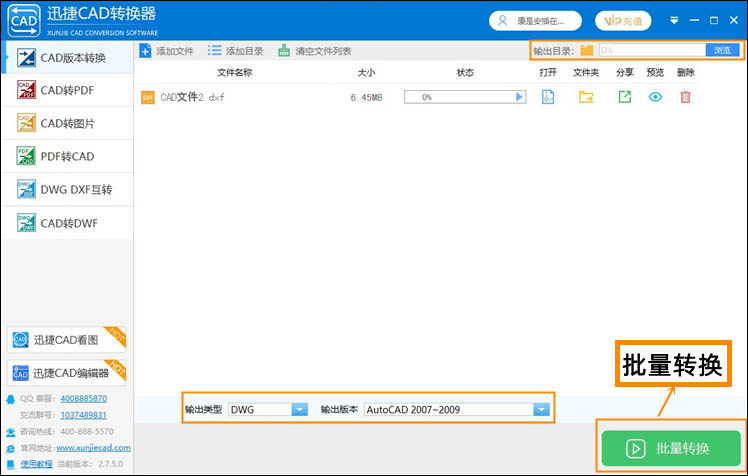Switch to the CAD转PDF tab

coord(68,90)
